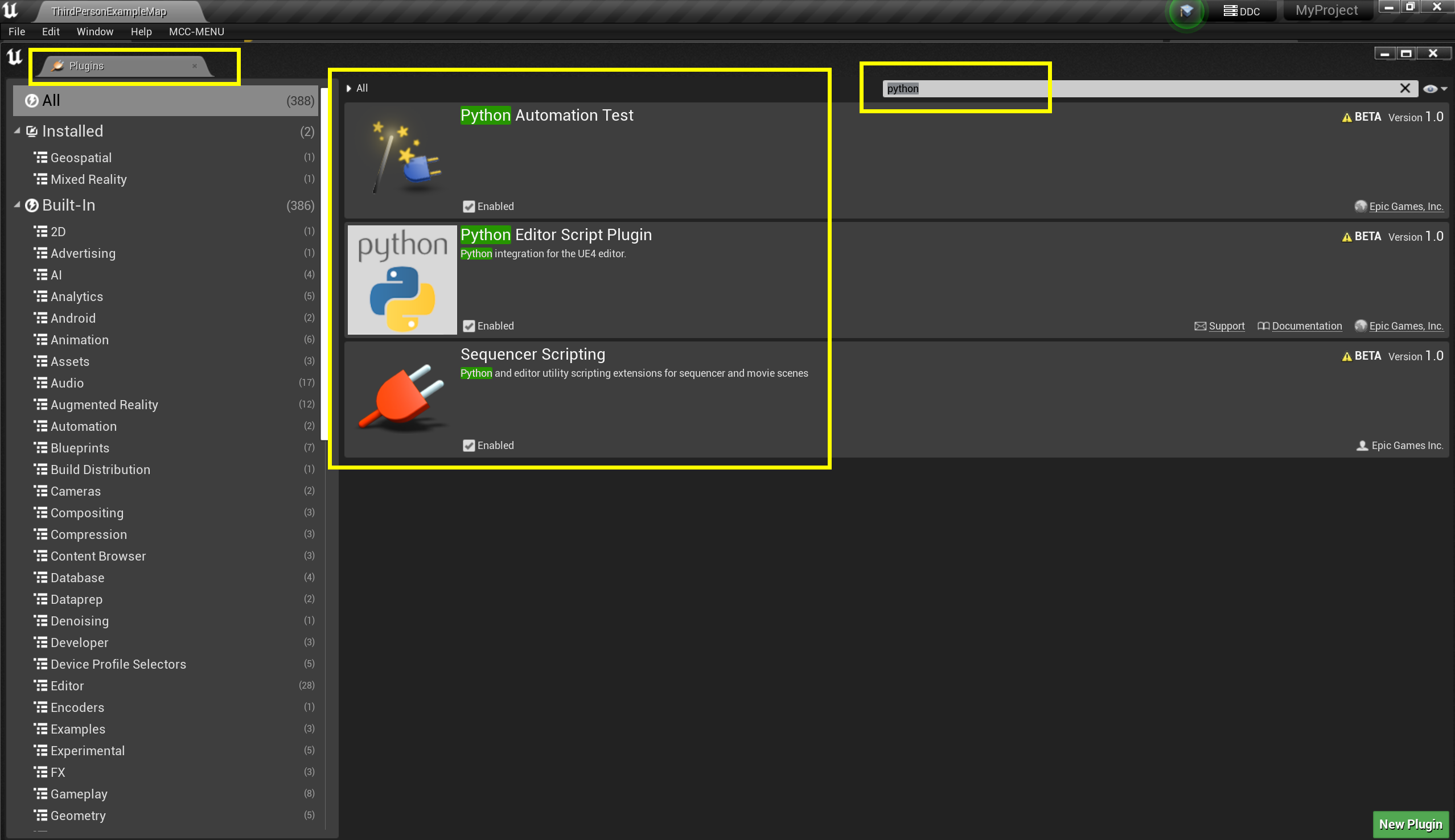Click the Gameplay category list icon
Screen dimensions: 1455x840
coord(40,794)
